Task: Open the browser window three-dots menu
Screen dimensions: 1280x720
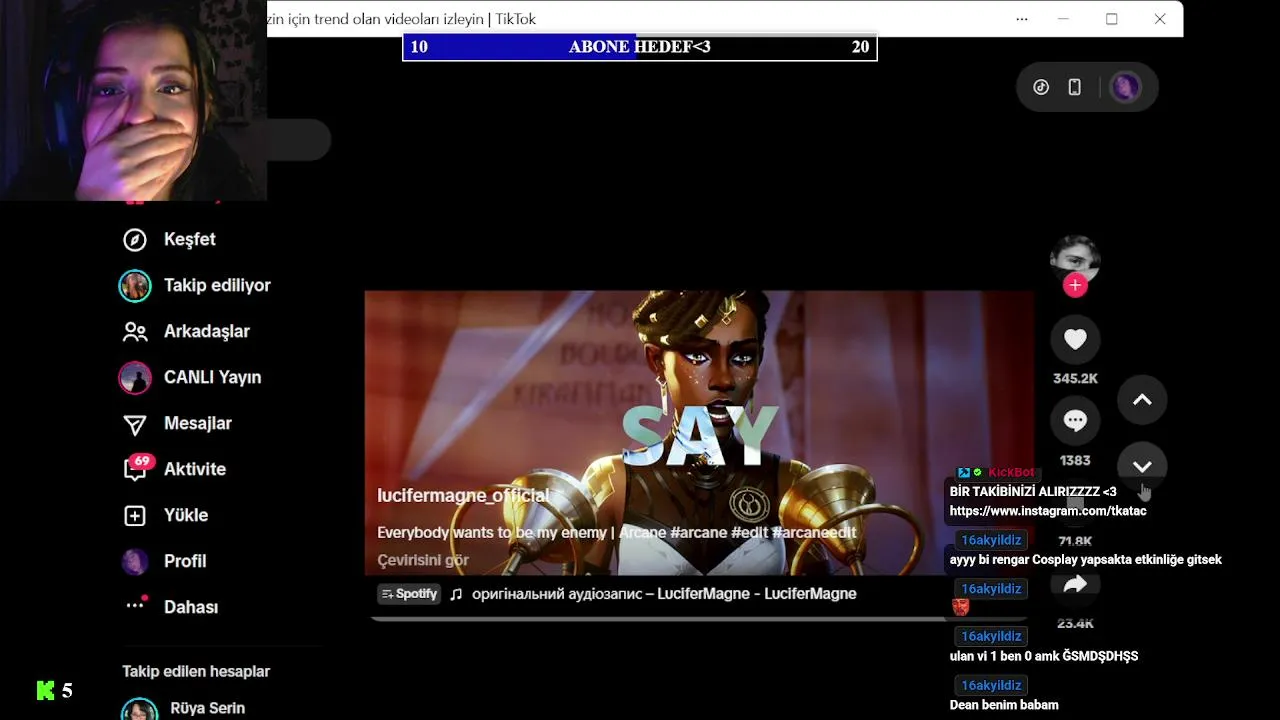Action: [1021, 19]
